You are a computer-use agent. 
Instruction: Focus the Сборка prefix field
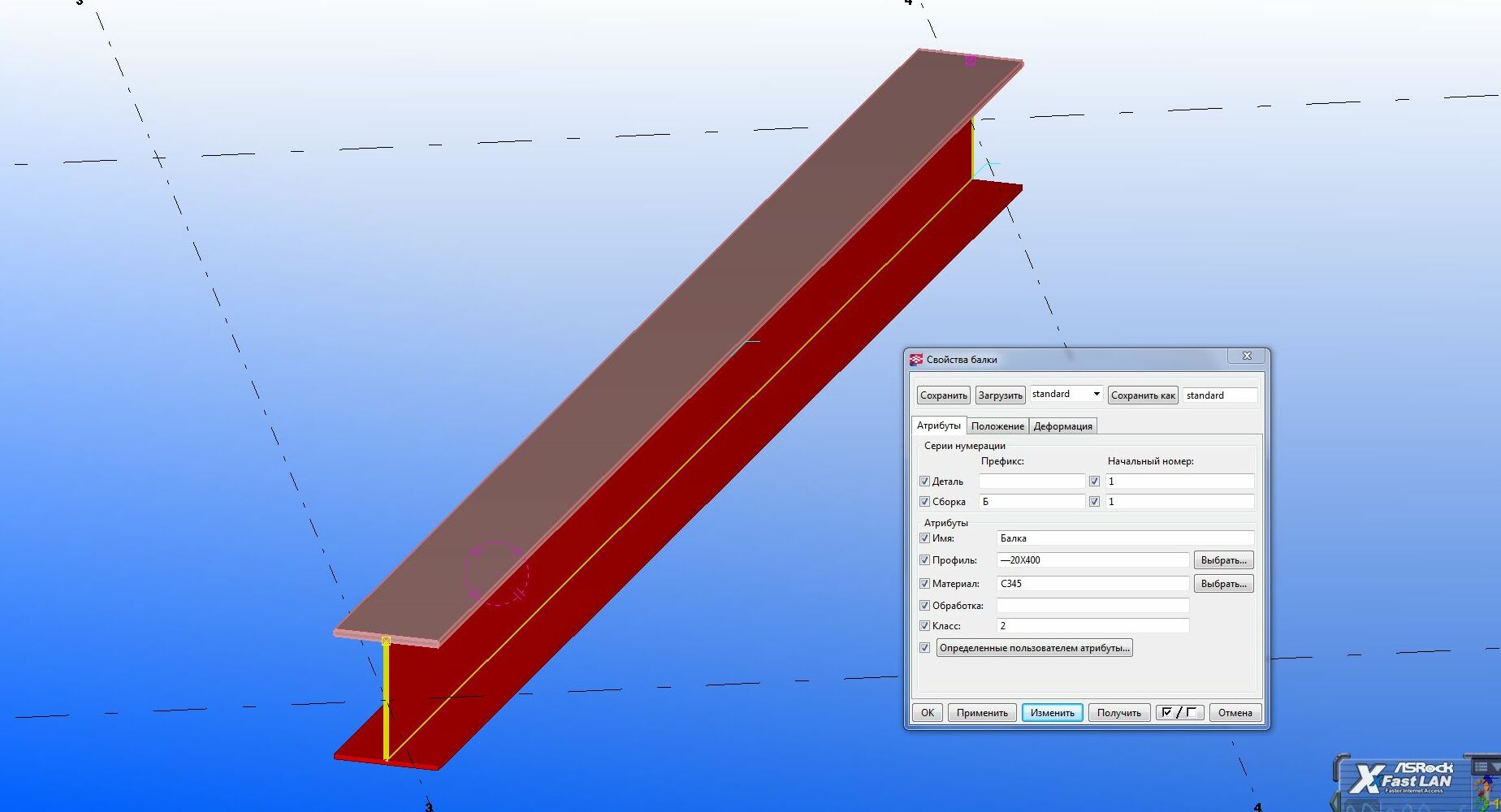coord(1032,502)
